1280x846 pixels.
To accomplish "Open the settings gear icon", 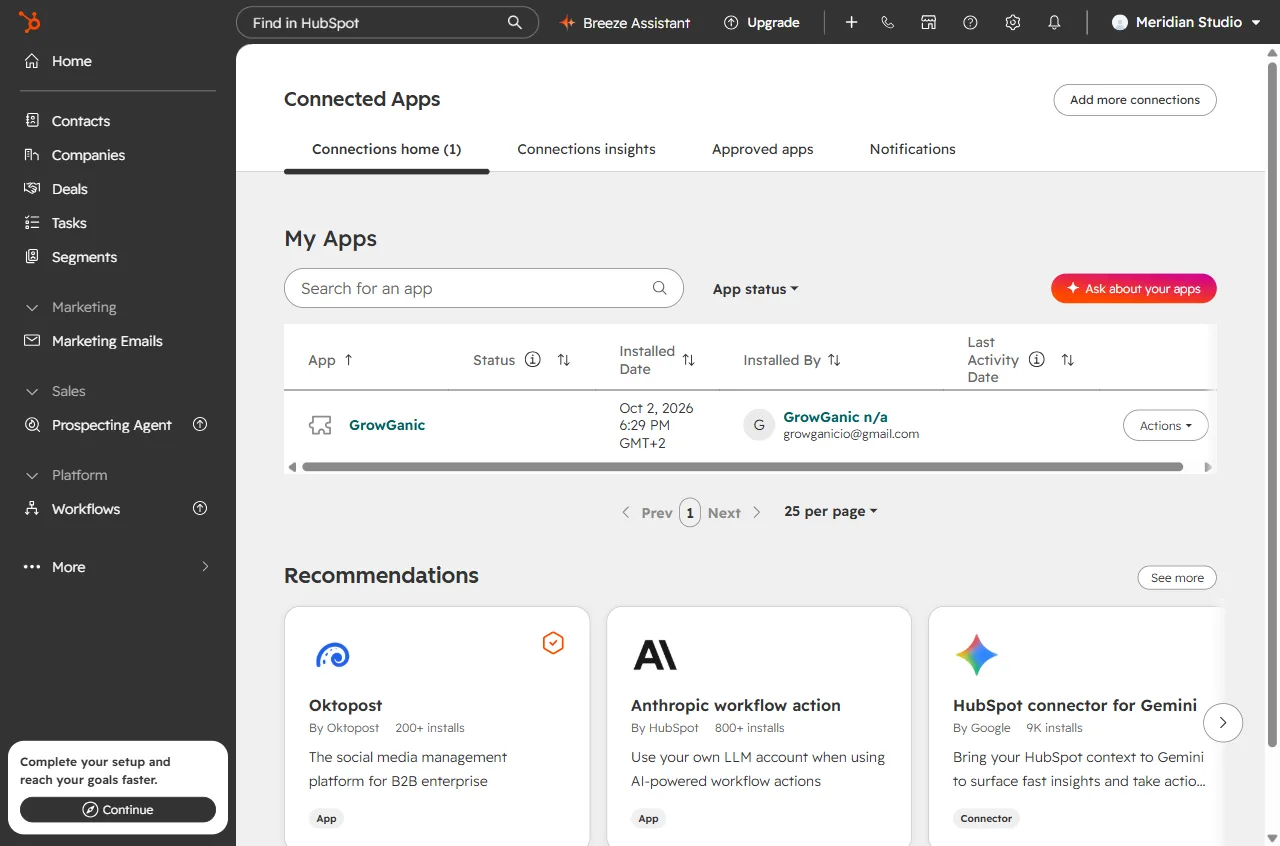I will 1013,22.
